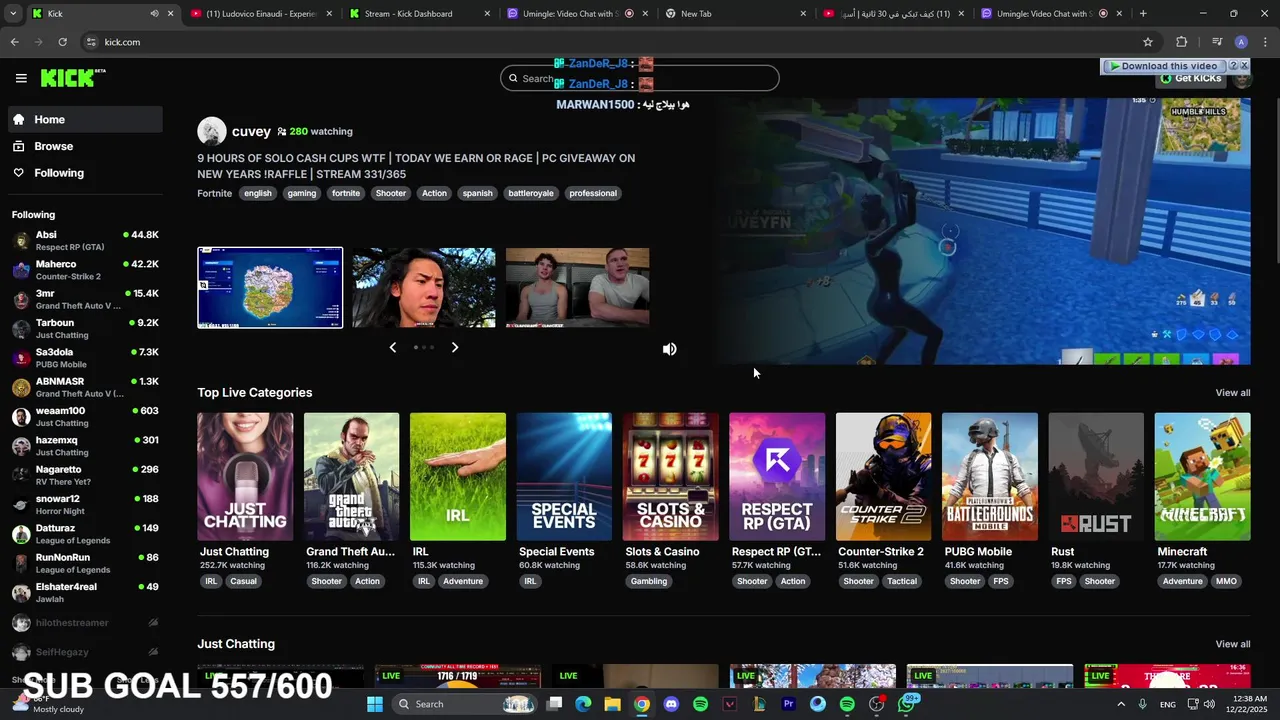1280x720 pixels.
Task: Open the Fortnite category link under stream title
Action: (x=214, y=193)
